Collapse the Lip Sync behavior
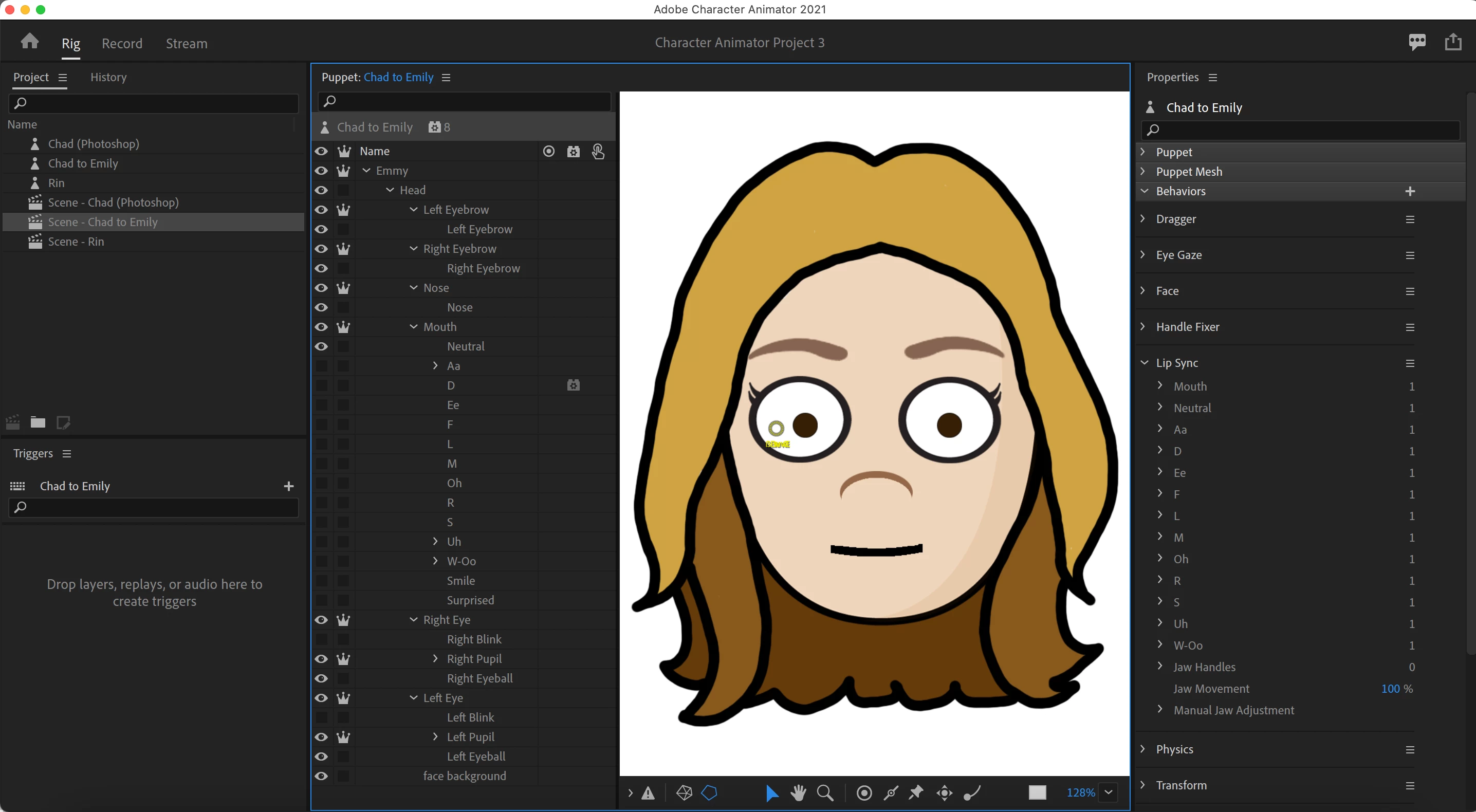Screen dimensions: 1476x812 click(x=1144, y=363)
